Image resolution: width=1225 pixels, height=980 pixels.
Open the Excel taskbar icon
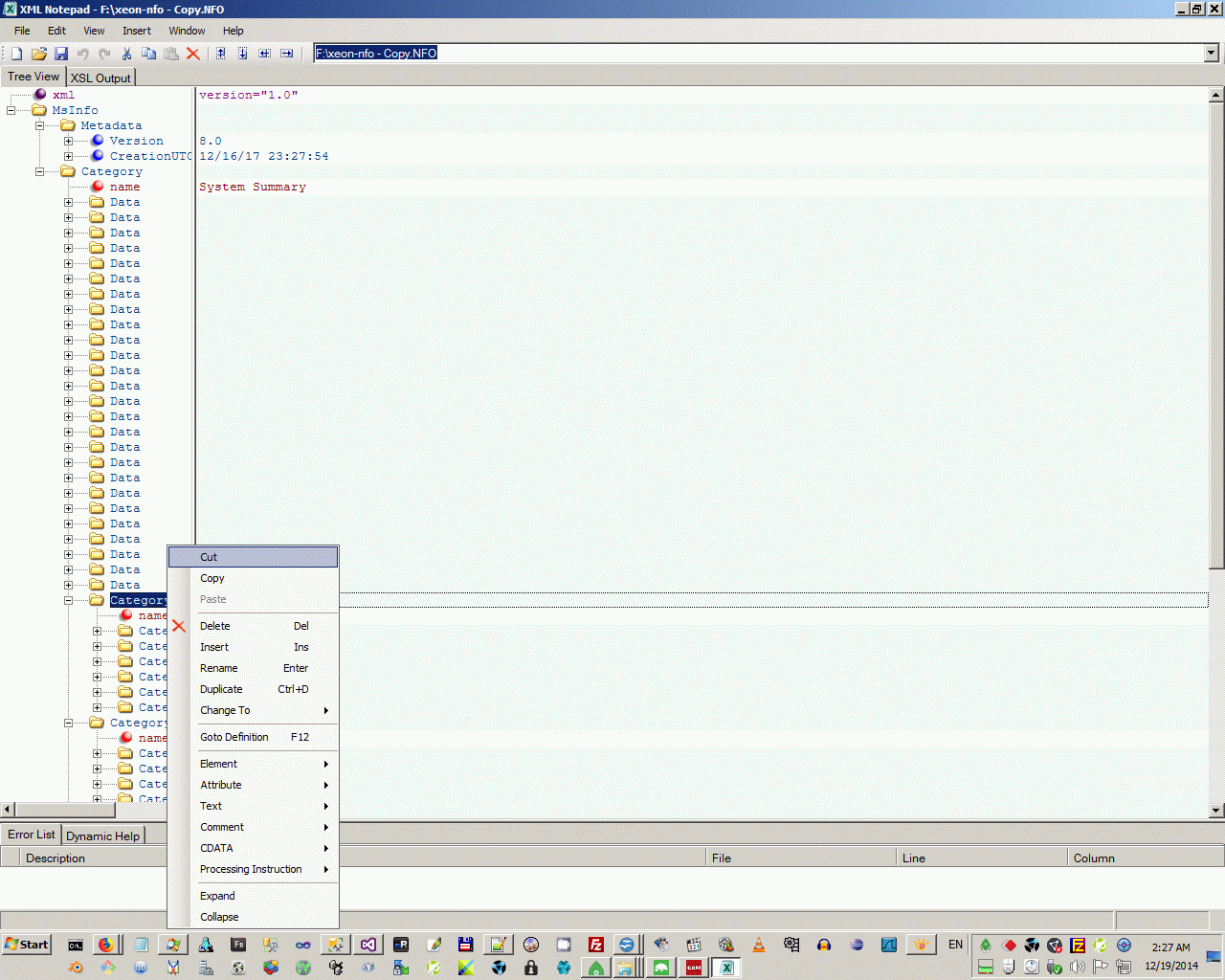pos(726,968)
